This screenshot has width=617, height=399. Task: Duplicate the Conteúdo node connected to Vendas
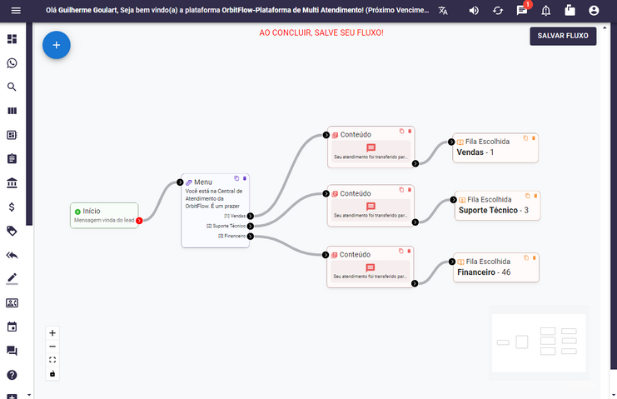click(402, 131)
